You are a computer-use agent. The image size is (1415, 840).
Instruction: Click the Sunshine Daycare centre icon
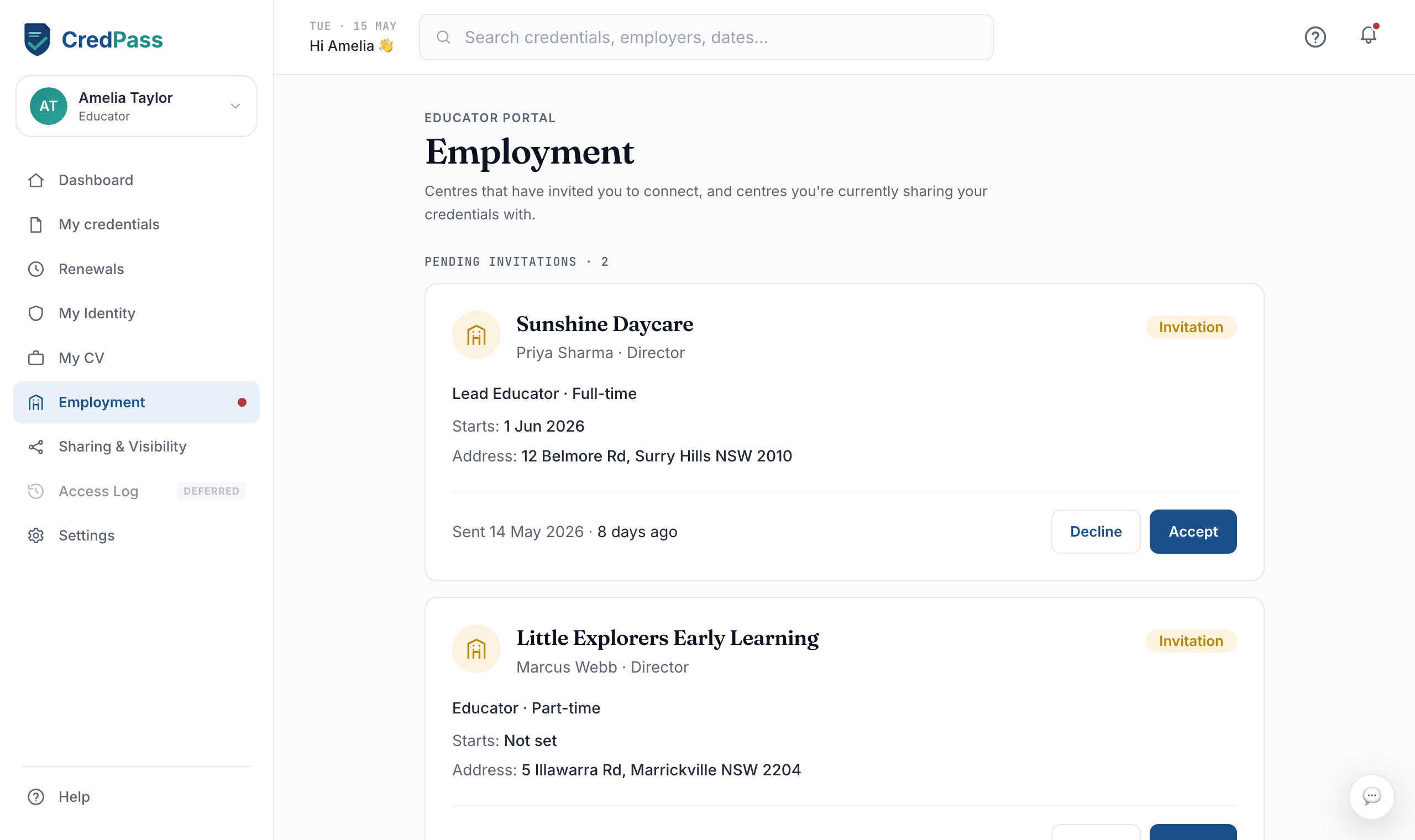476,335
